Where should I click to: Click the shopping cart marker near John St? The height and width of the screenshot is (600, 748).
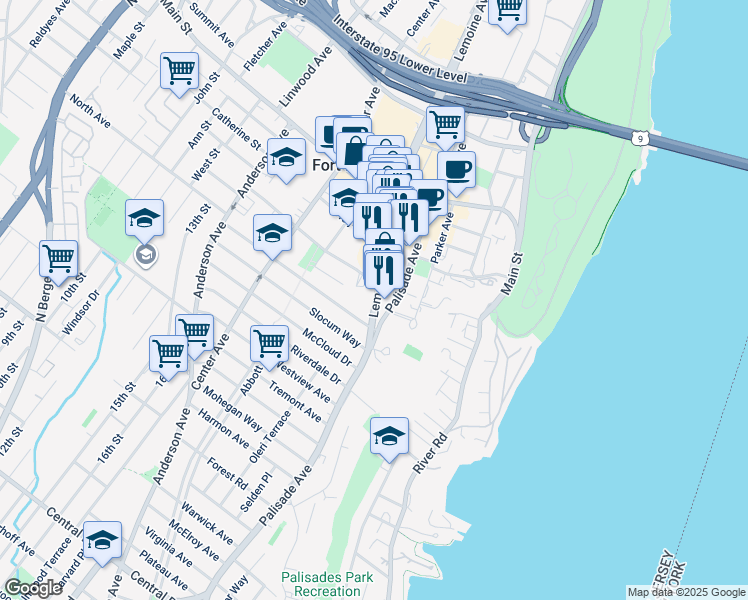179,74
